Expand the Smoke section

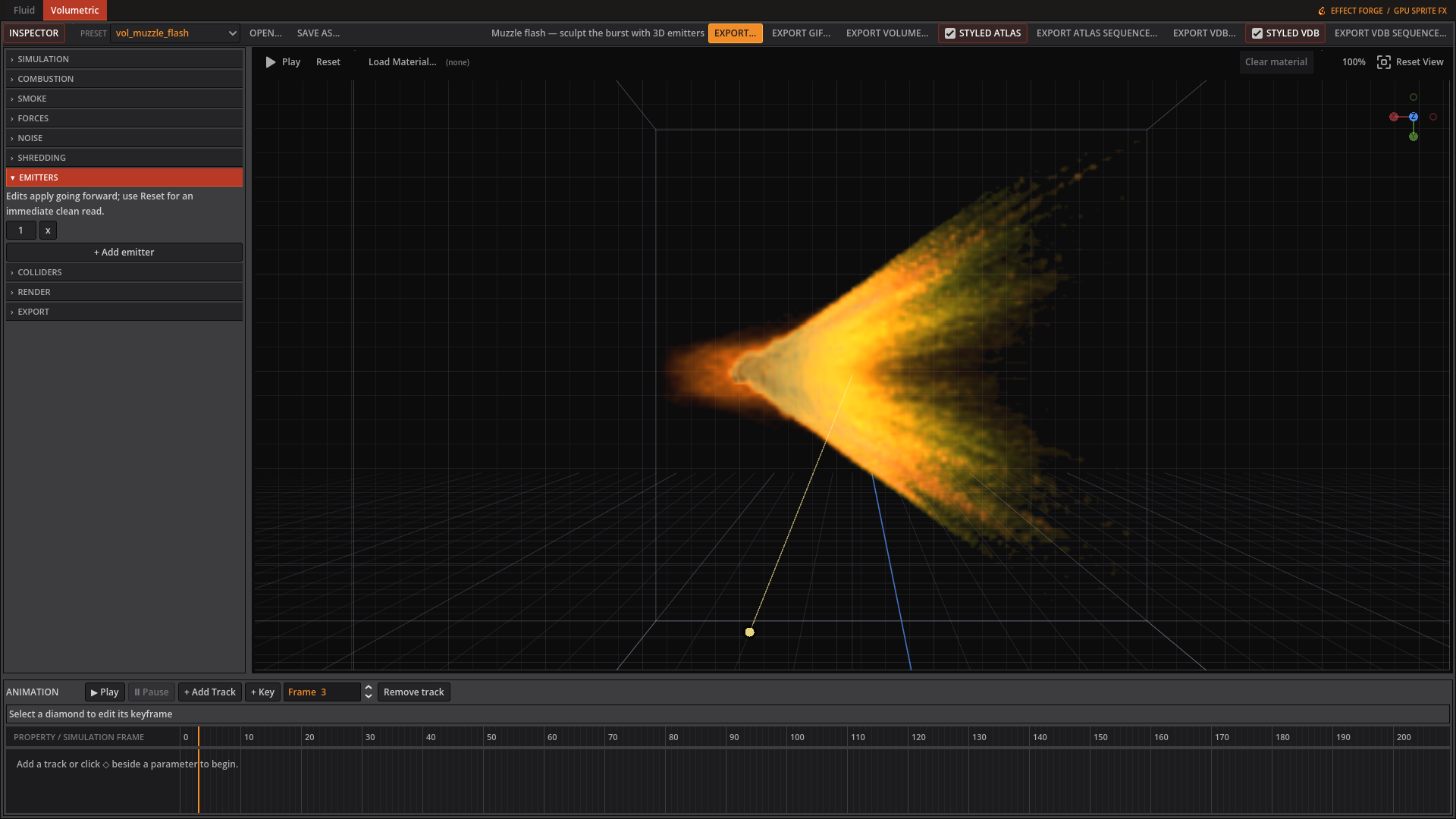124,99
